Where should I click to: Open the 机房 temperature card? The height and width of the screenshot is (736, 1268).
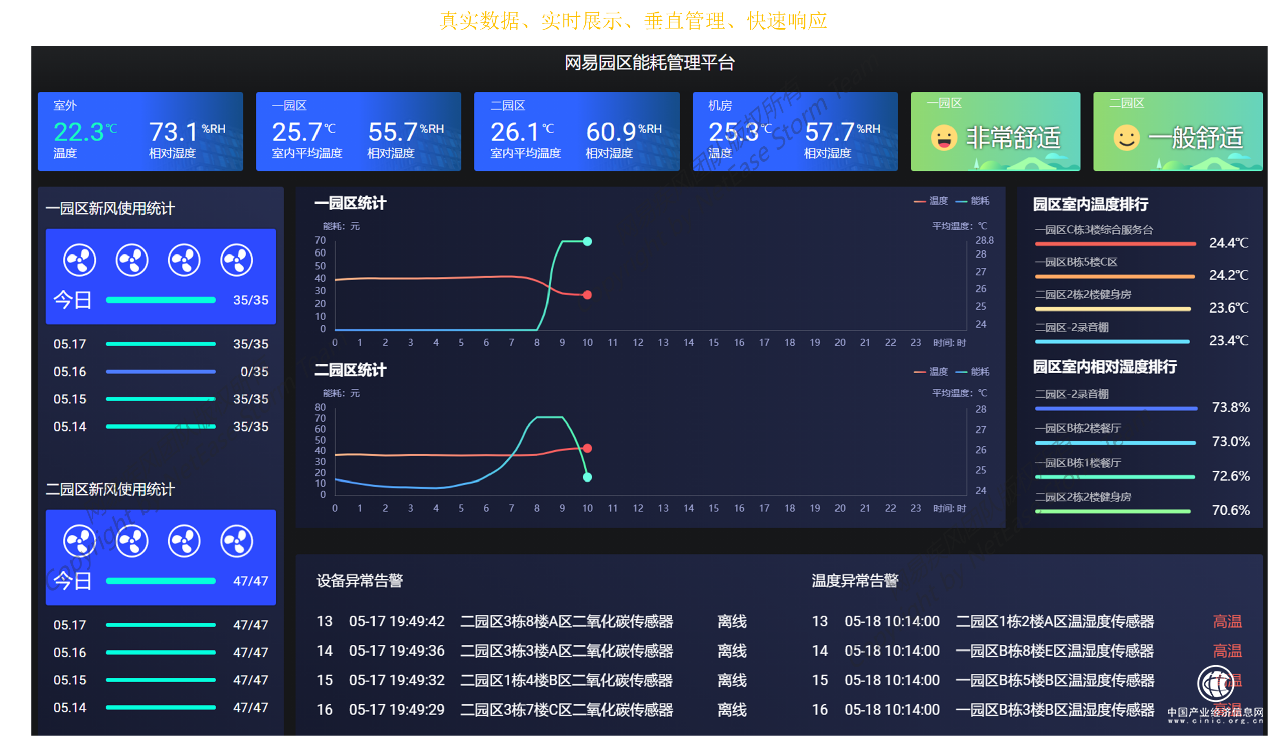tap(795, 131)
